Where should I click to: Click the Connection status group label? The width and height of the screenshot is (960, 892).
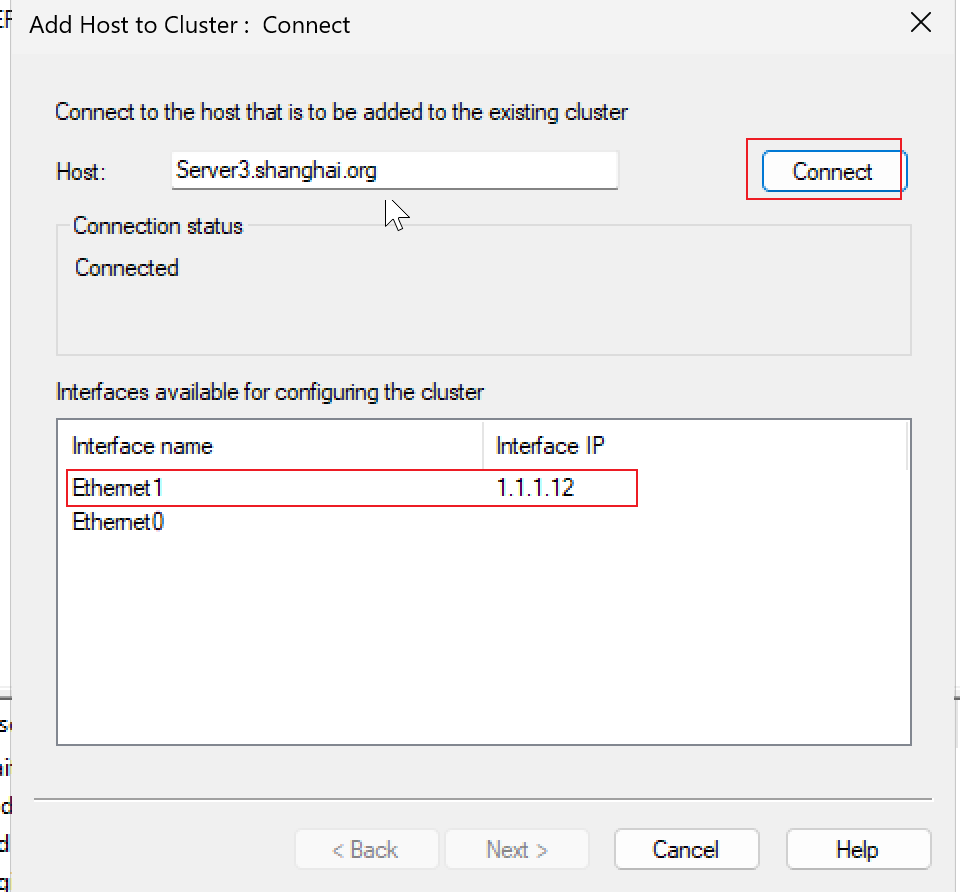(158, 227)
